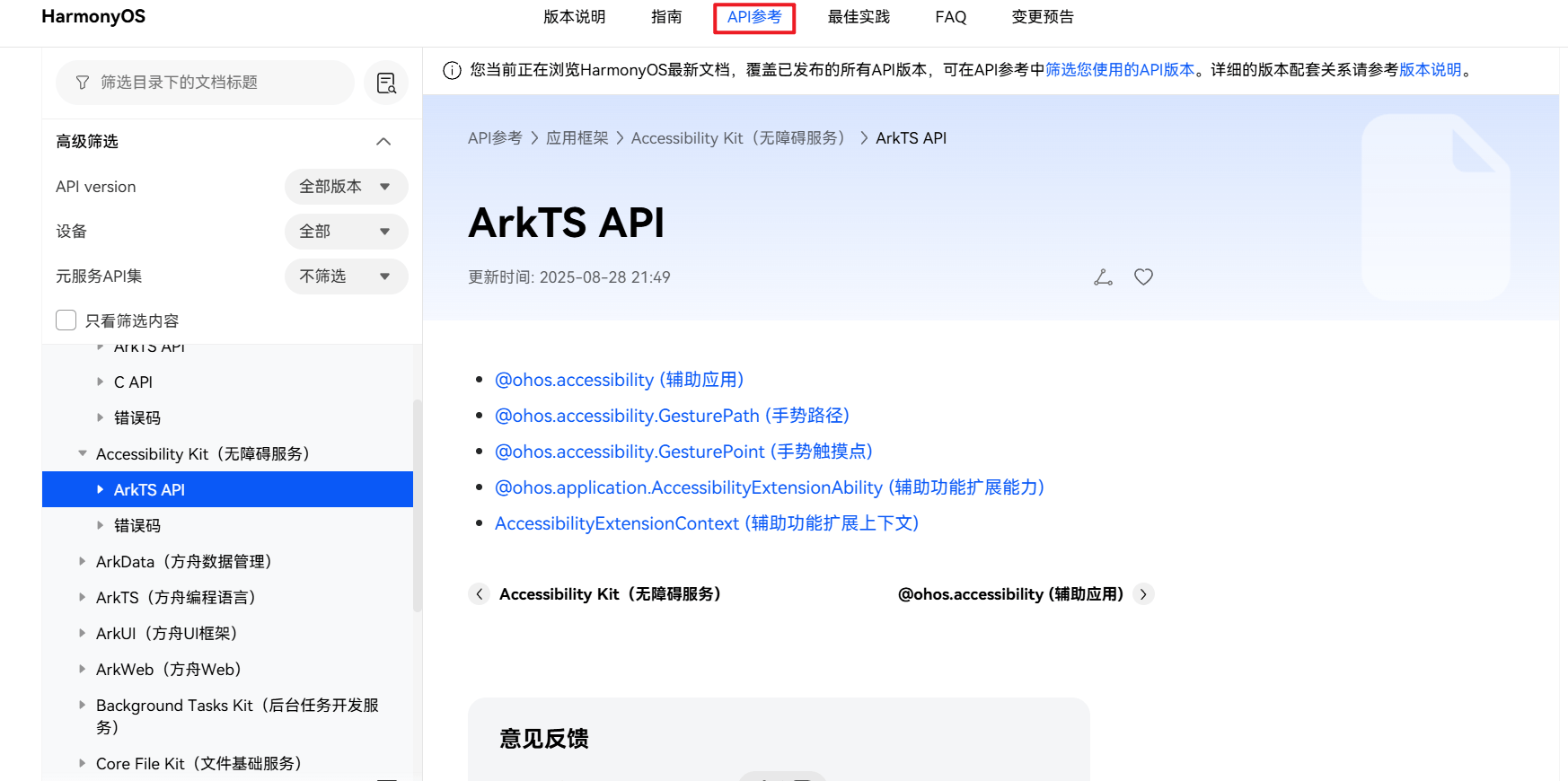The image size is (1568, 781).
Task: Open the 最佳实践 top menu tab
Action: [859, 17]
